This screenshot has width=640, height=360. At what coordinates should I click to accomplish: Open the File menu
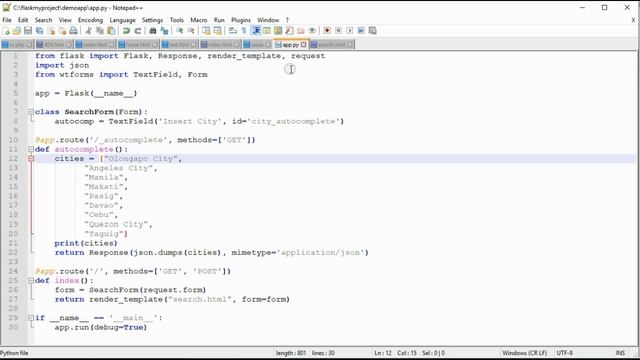(7, 20)
